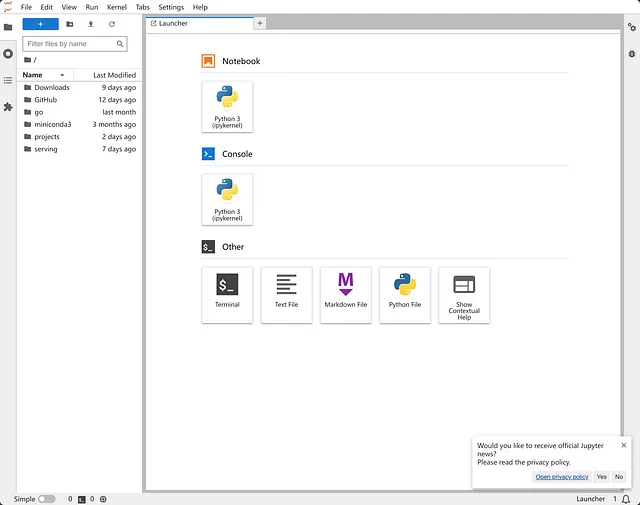Screen dimensions: 640x505
Task: Select the go folder
Action: [80, 112]
